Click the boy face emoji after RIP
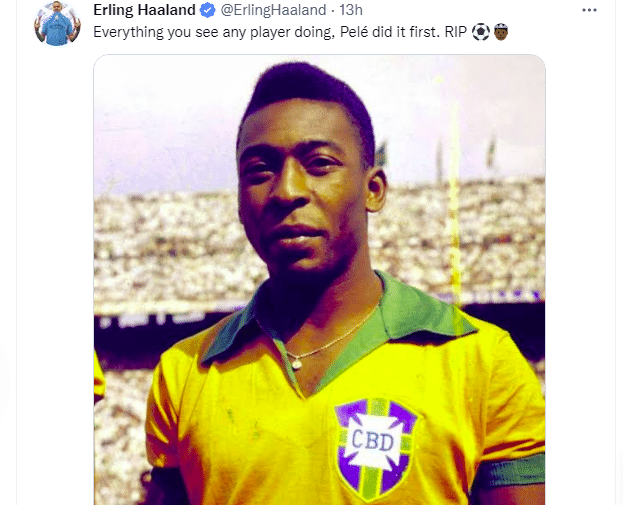 tap(501, 32)
